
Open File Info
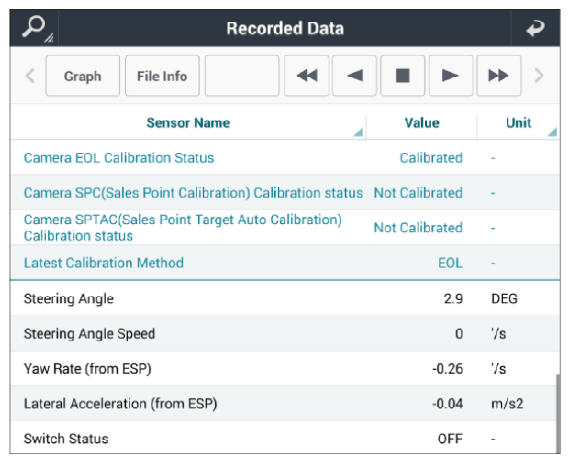coord(162,76)
